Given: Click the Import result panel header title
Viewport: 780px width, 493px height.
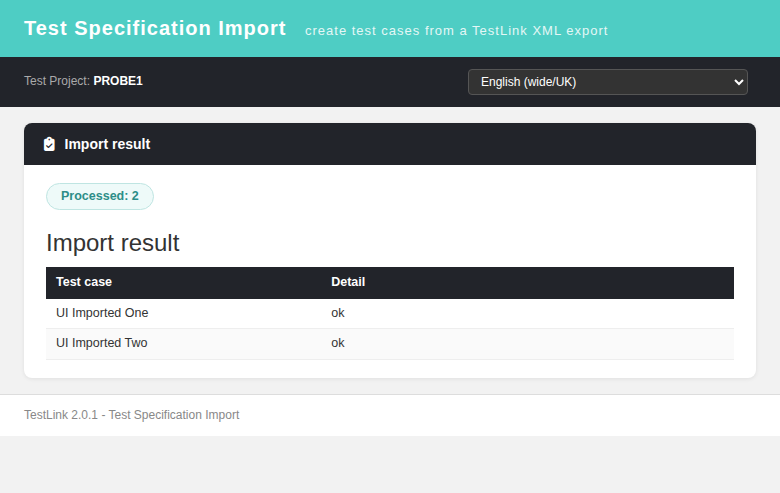Looking at the screenshot, I should [x=107, y=144].
